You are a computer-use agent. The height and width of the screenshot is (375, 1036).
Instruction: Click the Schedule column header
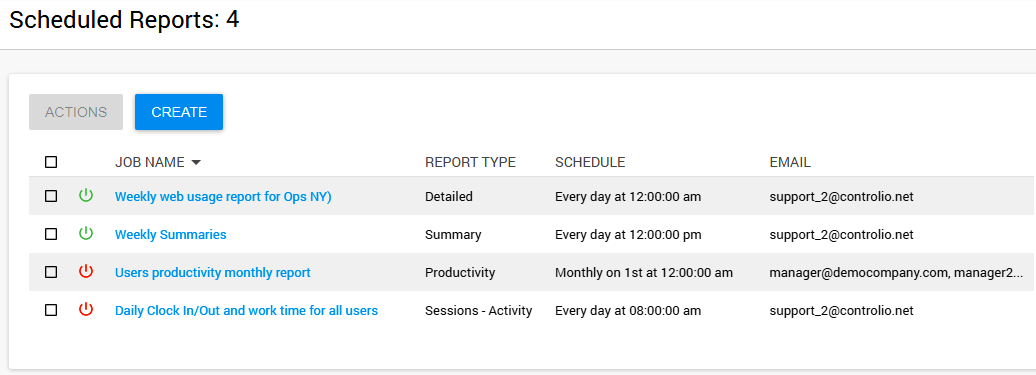590,162
